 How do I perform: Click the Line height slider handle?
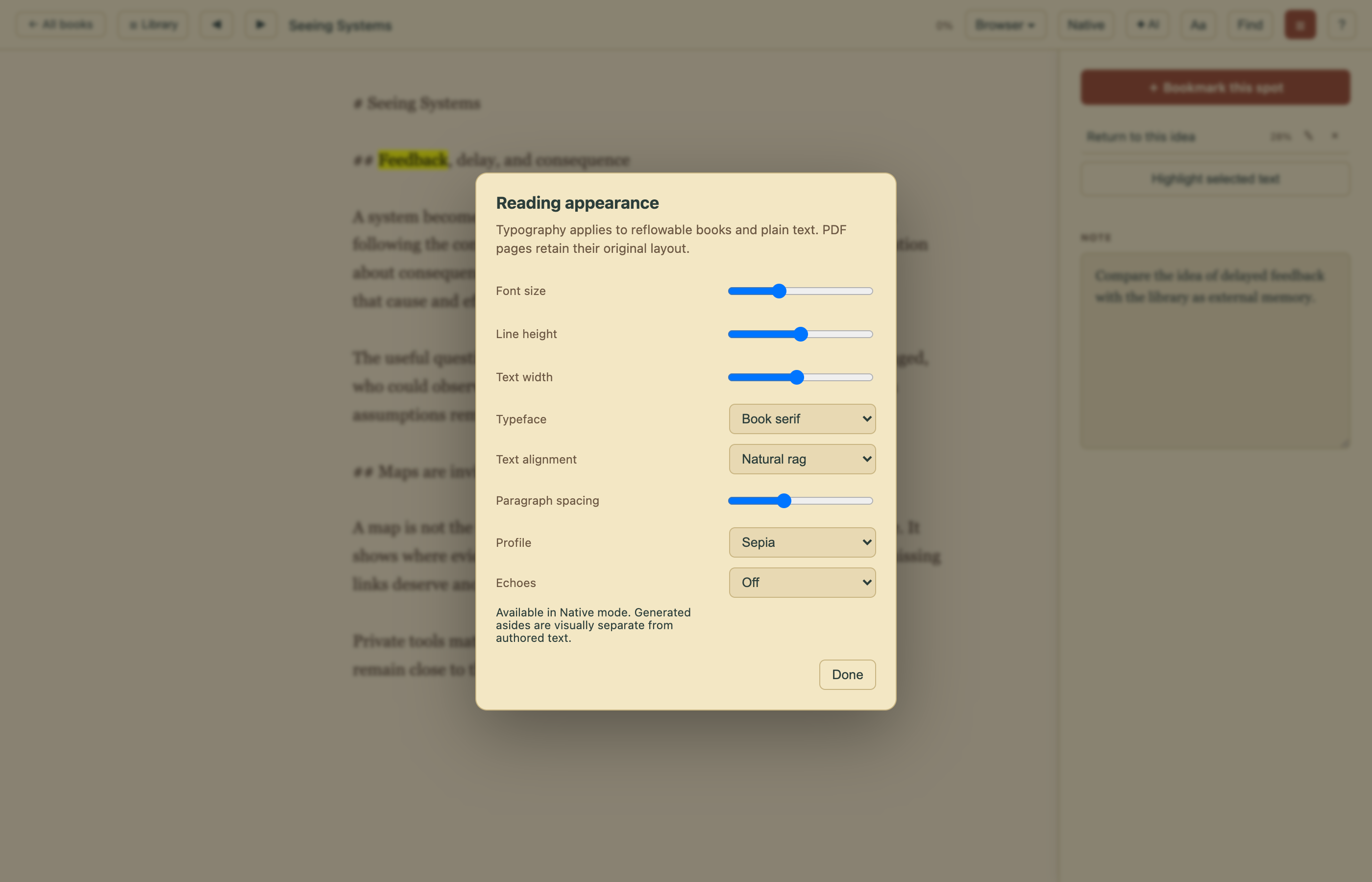tap(801, 334)
